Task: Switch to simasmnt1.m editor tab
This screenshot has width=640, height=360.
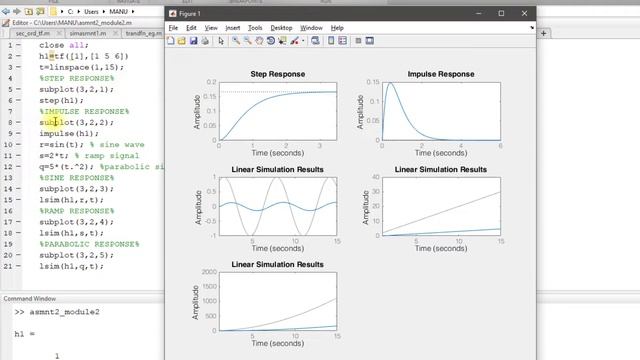Action: [87, 33]
